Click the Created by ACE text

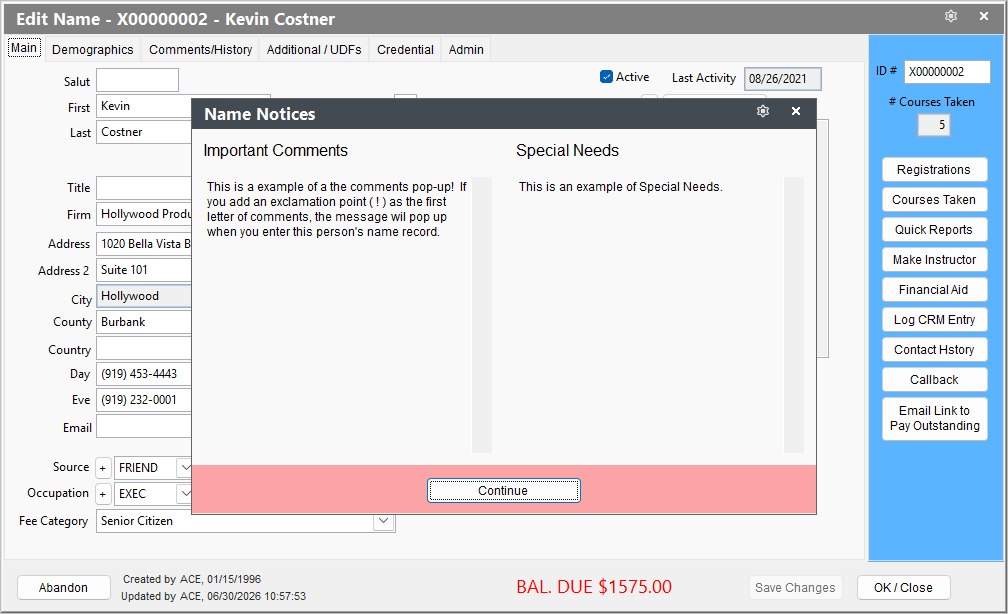[x=192, y=579]
